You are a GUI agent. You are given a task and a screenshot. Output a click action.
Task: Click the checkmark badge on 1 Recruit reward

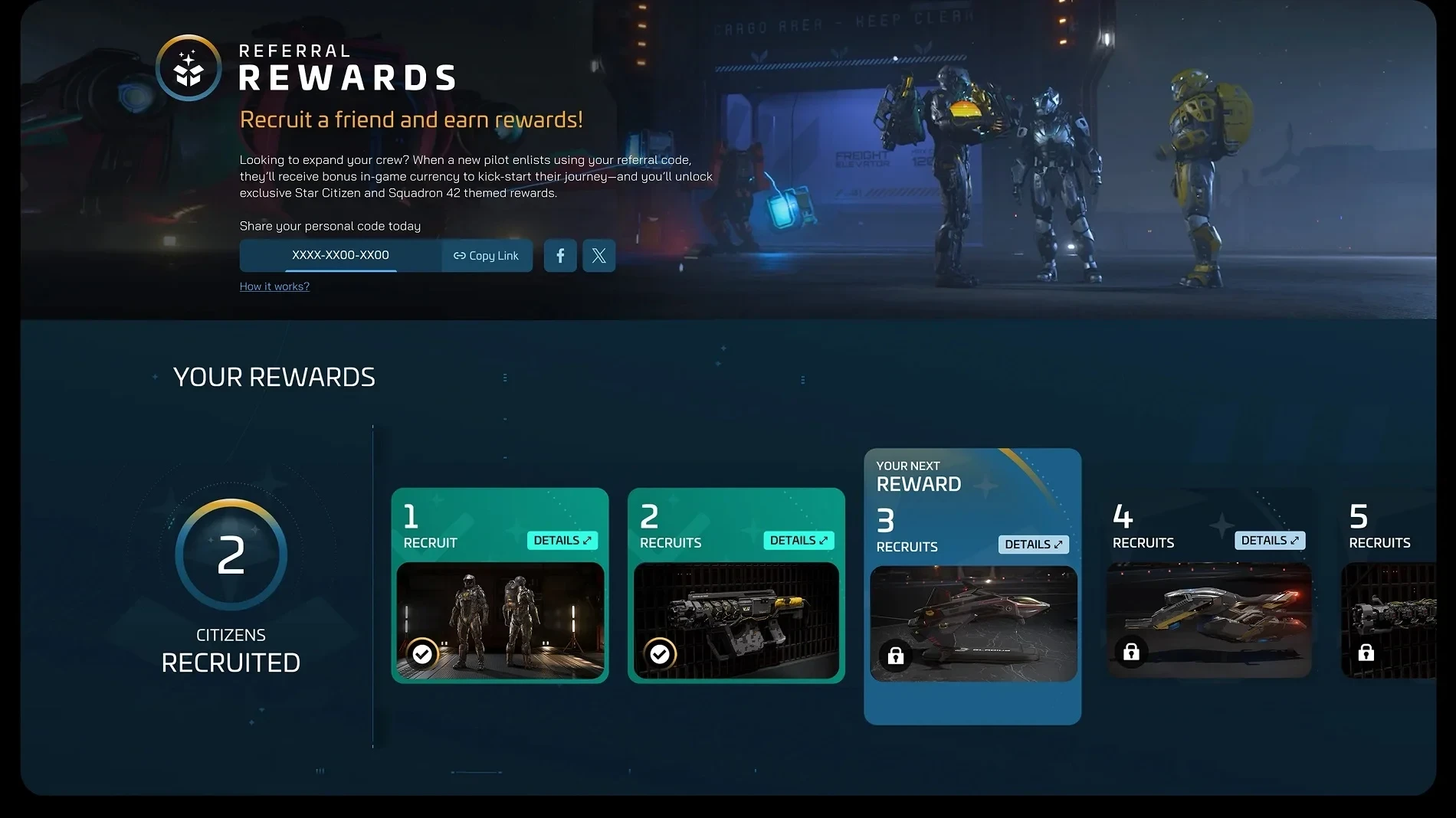[x=422, y=653]
